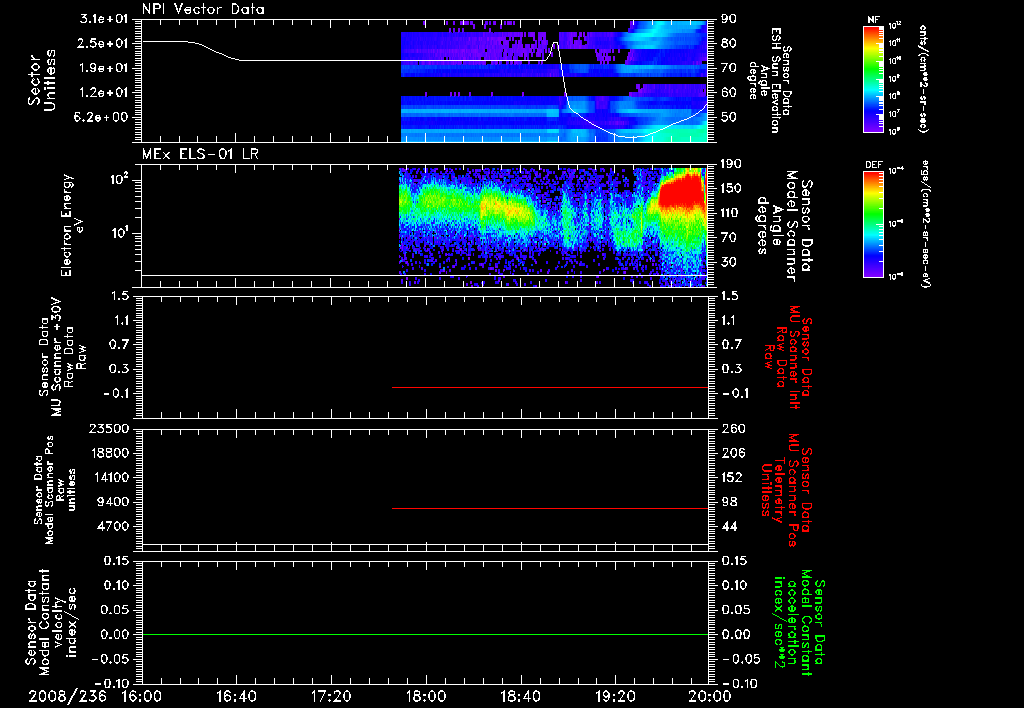Click the red "MU Scanner Intr Raw Data" label
This screenshot has width=1024, height=708.
[788, 357]
